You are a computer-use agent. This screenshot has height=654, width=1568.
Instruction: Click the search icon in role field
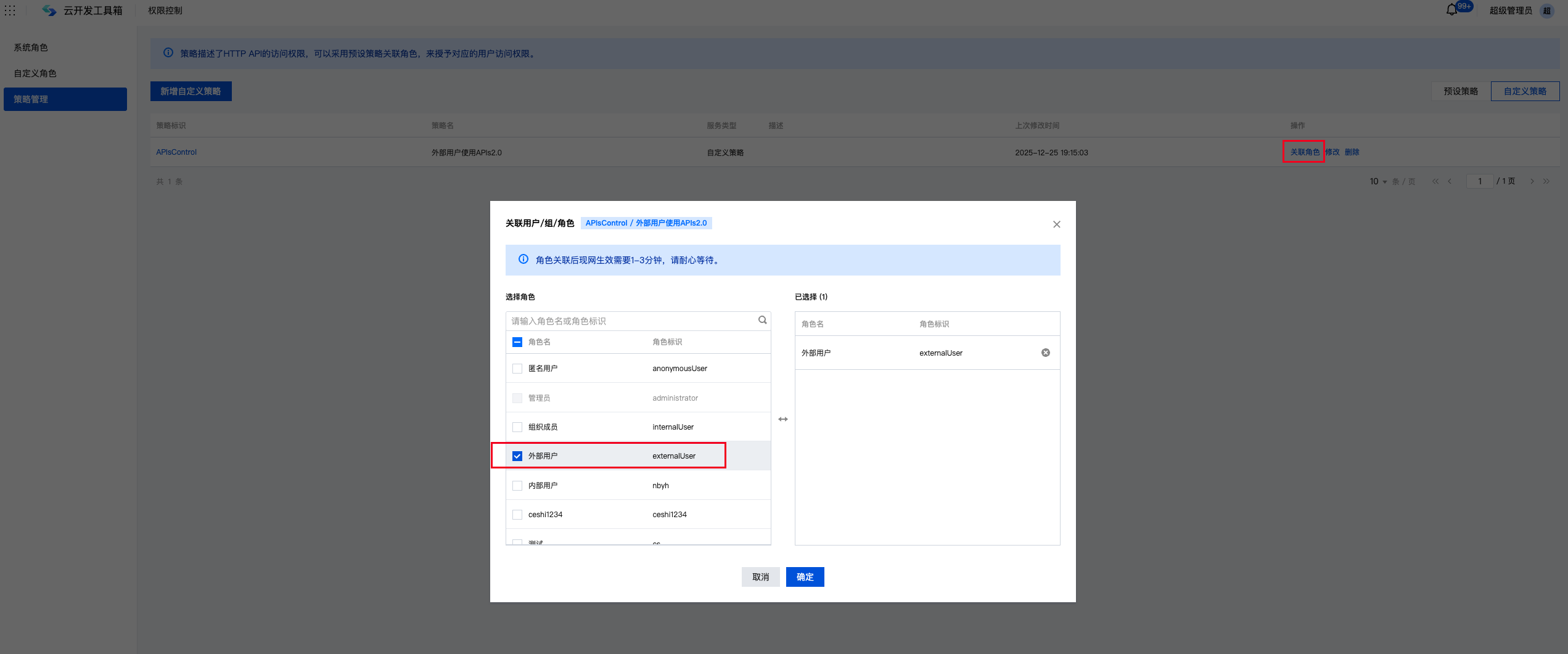(x=762, y=320)
